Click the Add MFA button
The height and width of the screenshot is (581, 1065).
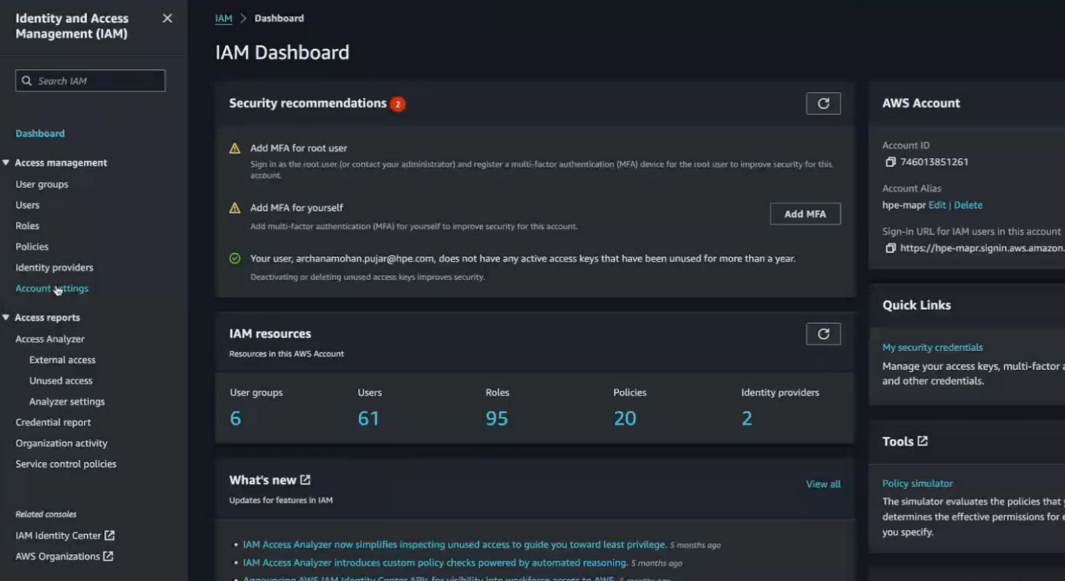805,214
